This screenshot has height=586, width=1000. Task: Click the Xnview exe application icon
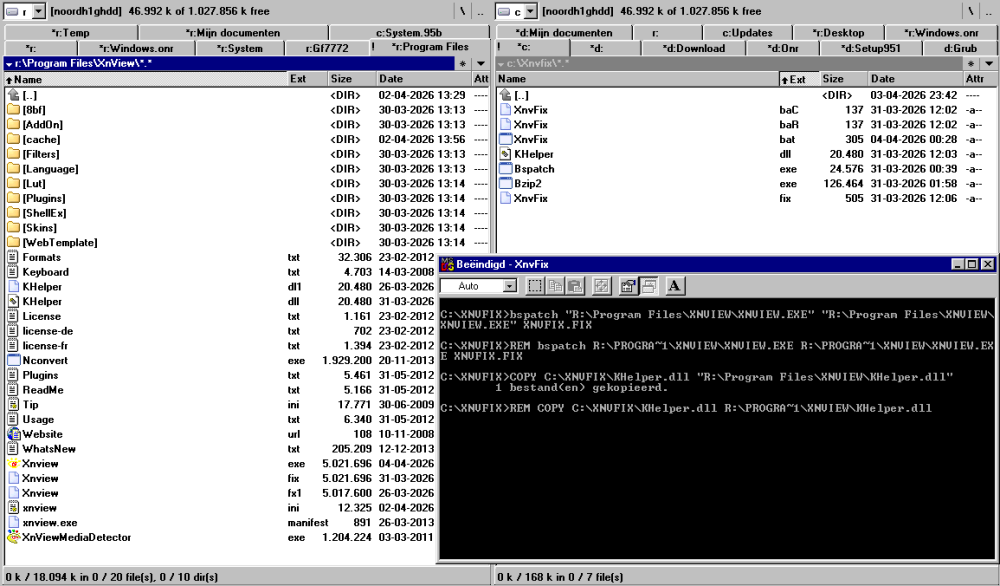coord(13,464)
